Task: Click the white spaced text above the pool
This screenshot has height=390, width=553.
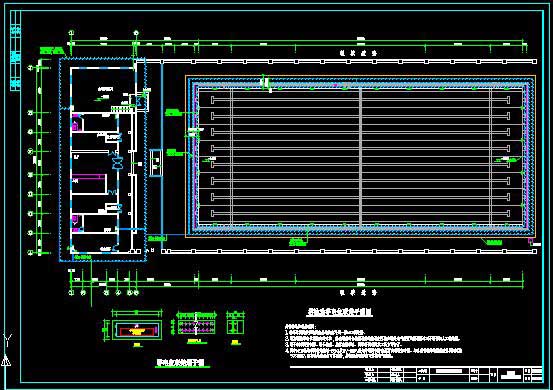Action: pyautogui.click(x=358, y=53)
